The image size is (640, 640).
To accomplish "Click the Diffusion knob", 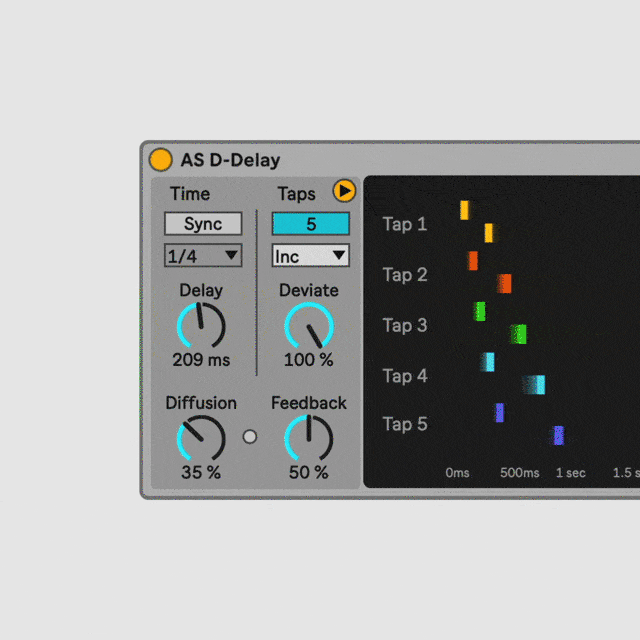I will (201, 439).
